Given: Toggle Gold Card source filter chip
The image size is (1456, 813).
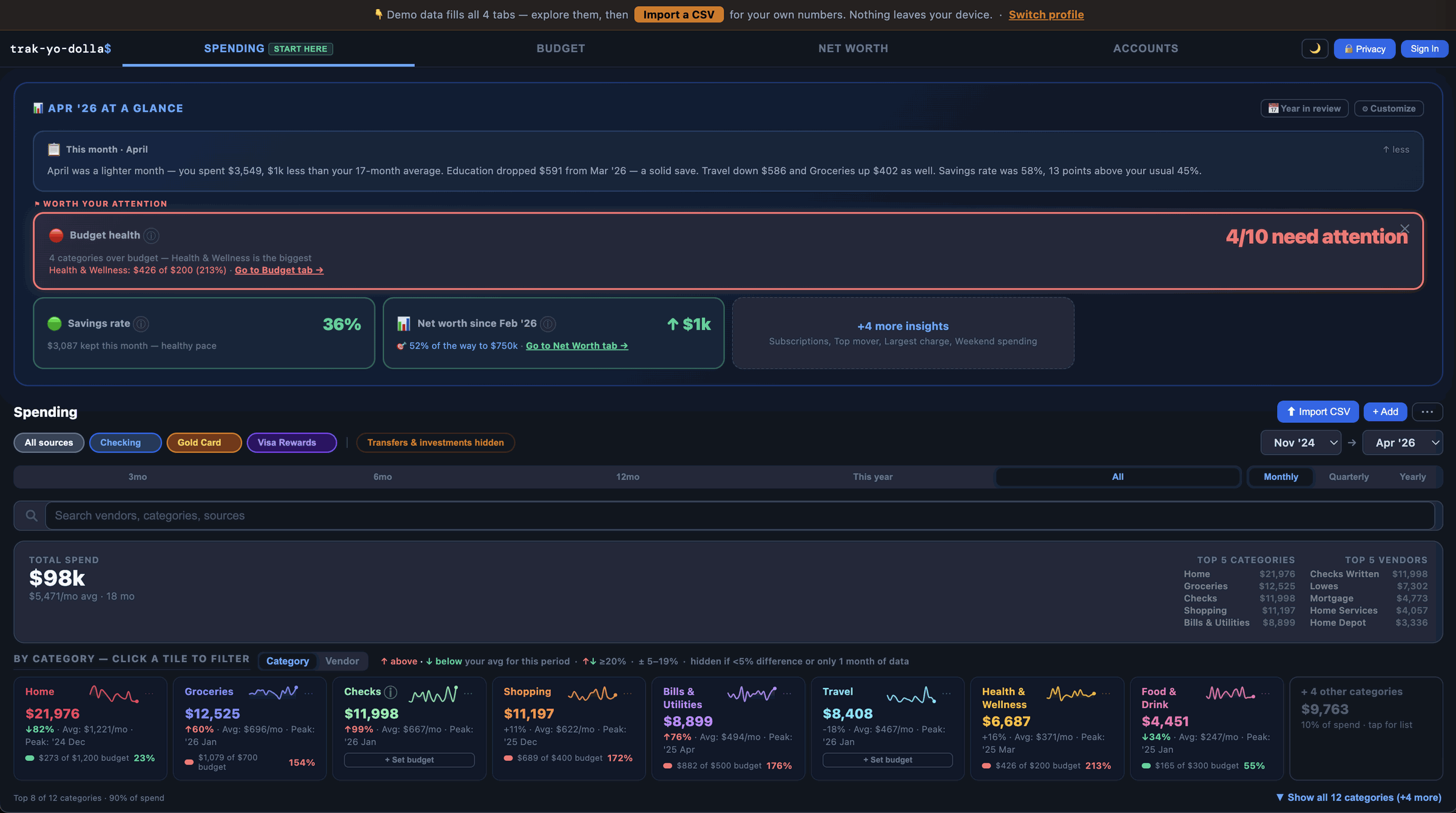Looking at the screenshot, I should [x=204, y=443].
